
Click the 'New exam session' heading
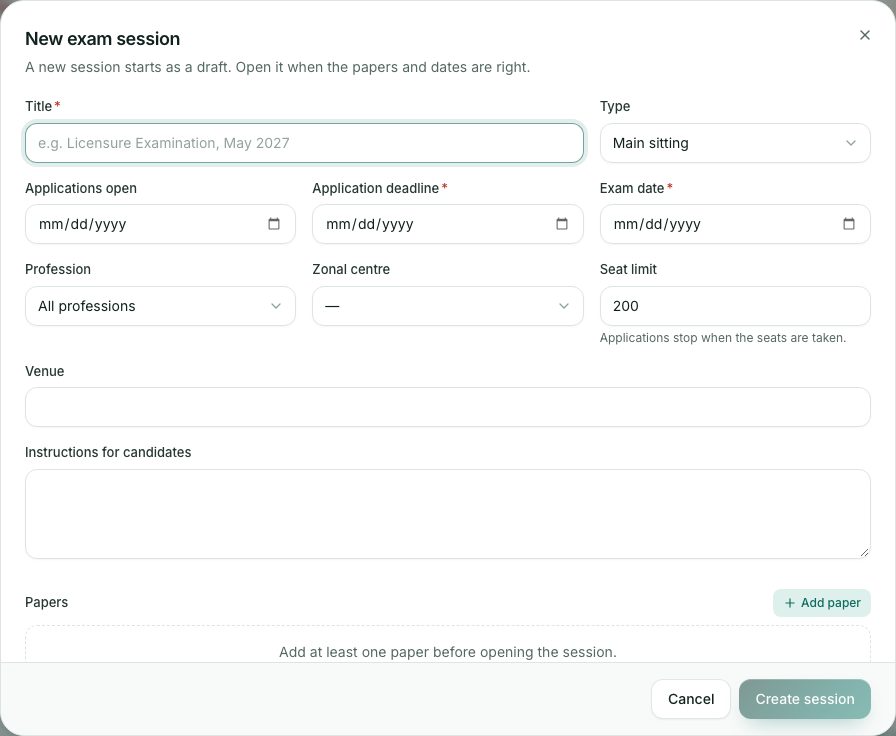click(103, 39)
